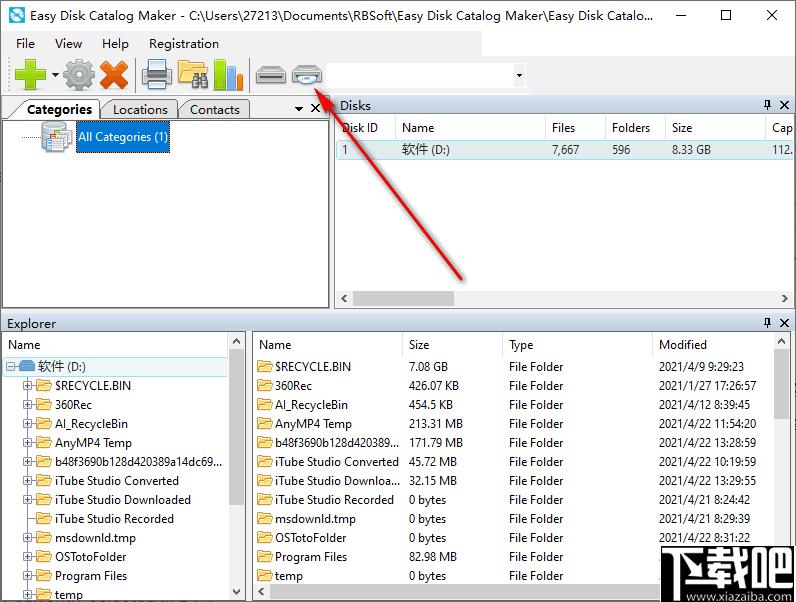Open settings via the gear toolbar icon

[x=79, y=75]
